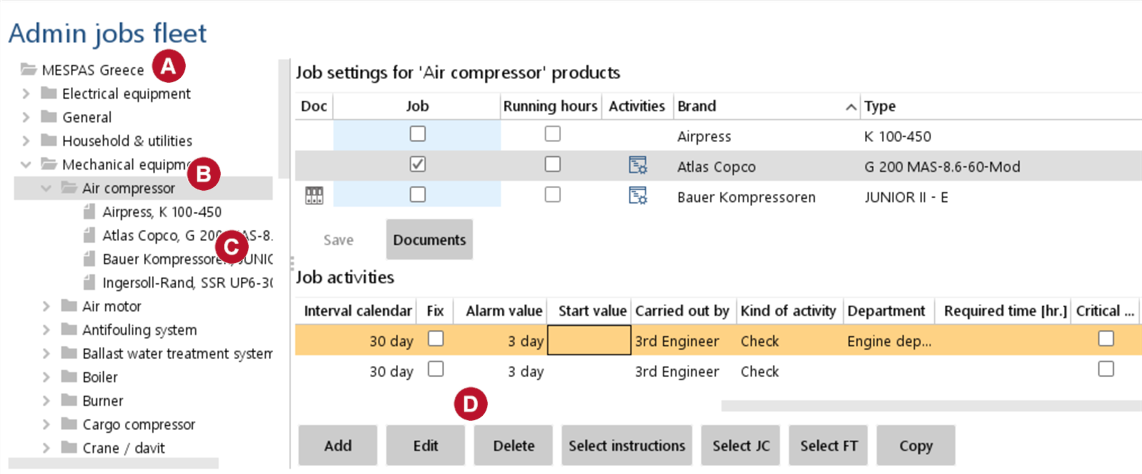Select Airpress, K 100-450 file icon
This screenshot has width=1142, height=474.
[x=90, y=212]
